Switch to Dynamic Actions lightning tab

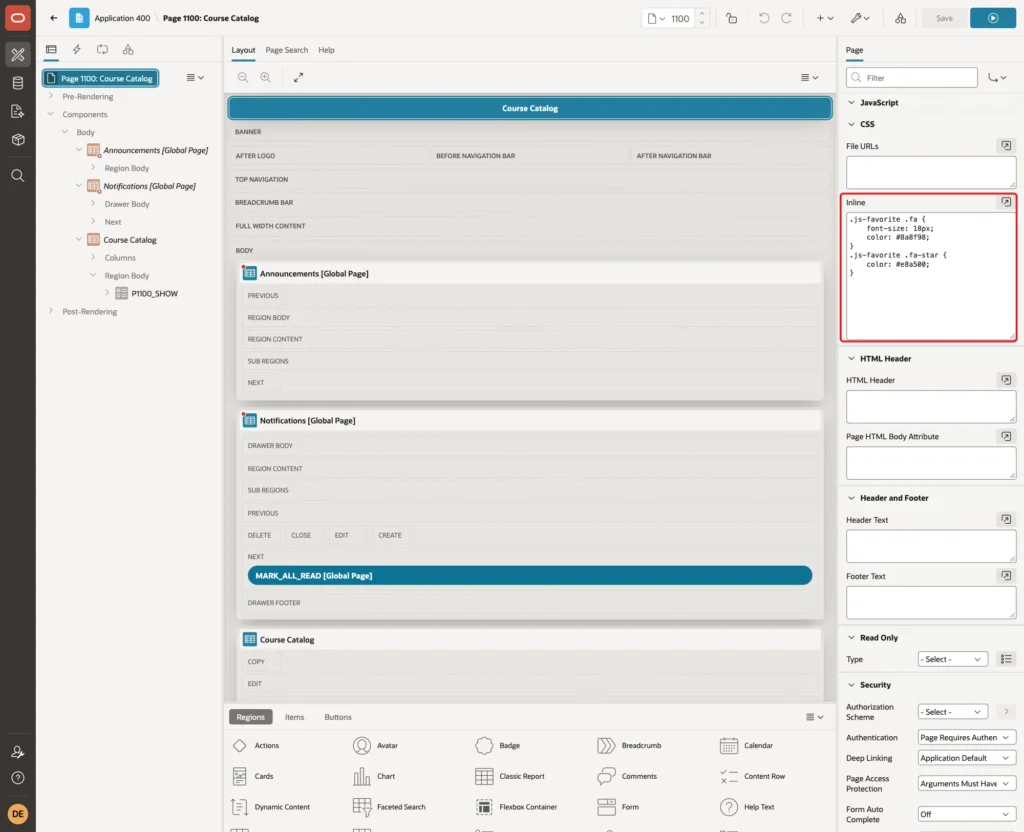(x=76, y=50)
